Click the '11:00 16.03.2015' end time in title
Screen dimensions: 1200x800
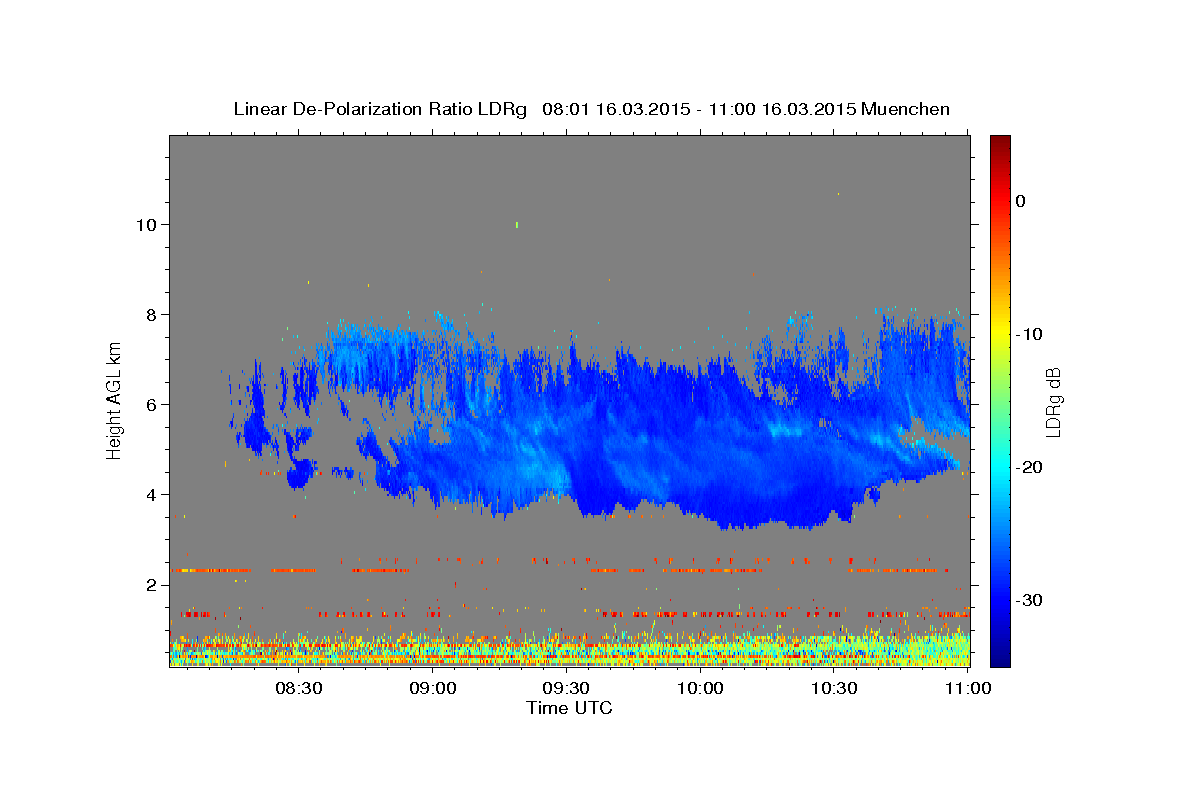click(782, 109)
